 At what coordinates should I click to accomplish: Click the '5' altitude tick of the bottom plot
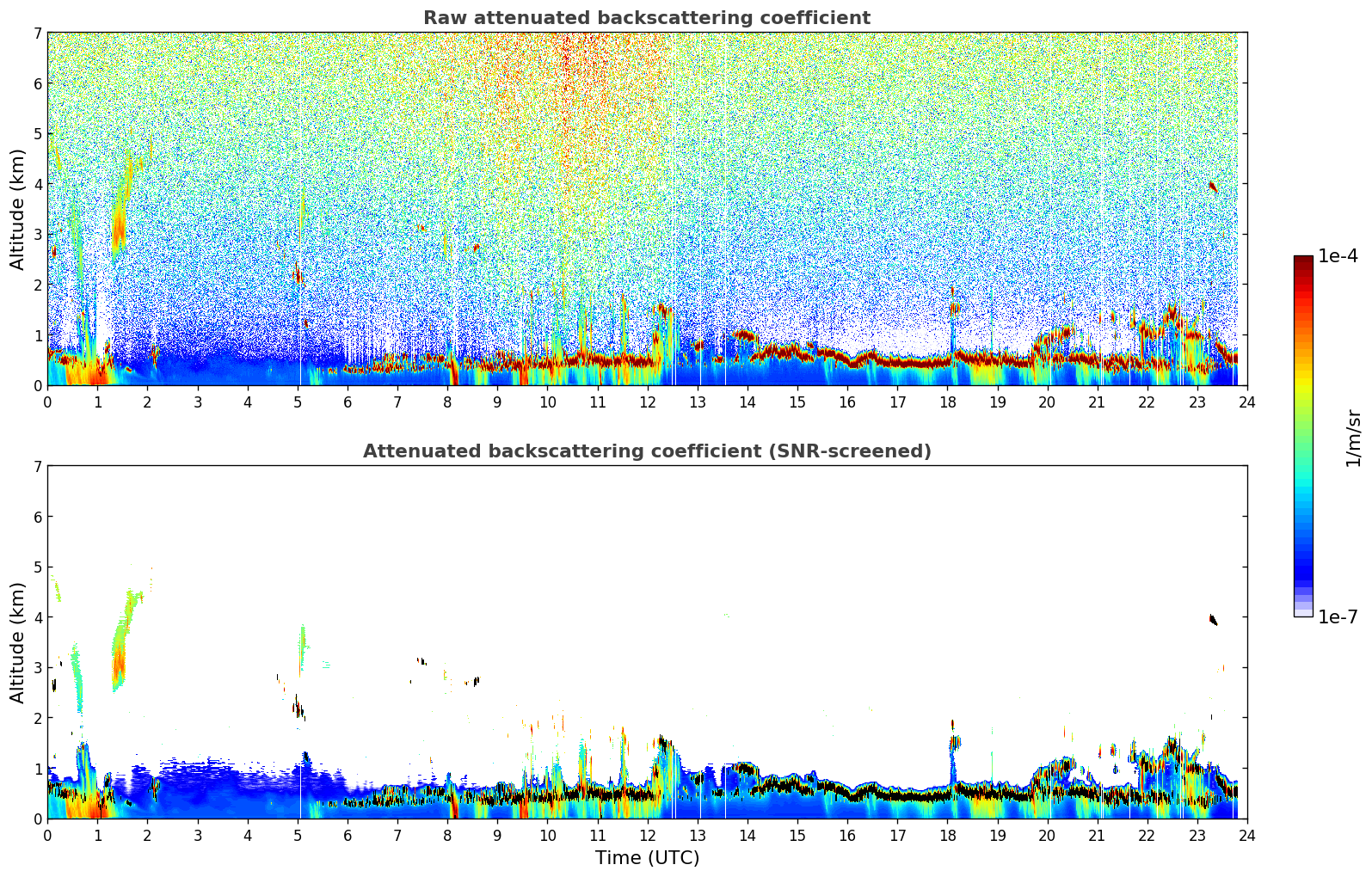pos(38,567)
